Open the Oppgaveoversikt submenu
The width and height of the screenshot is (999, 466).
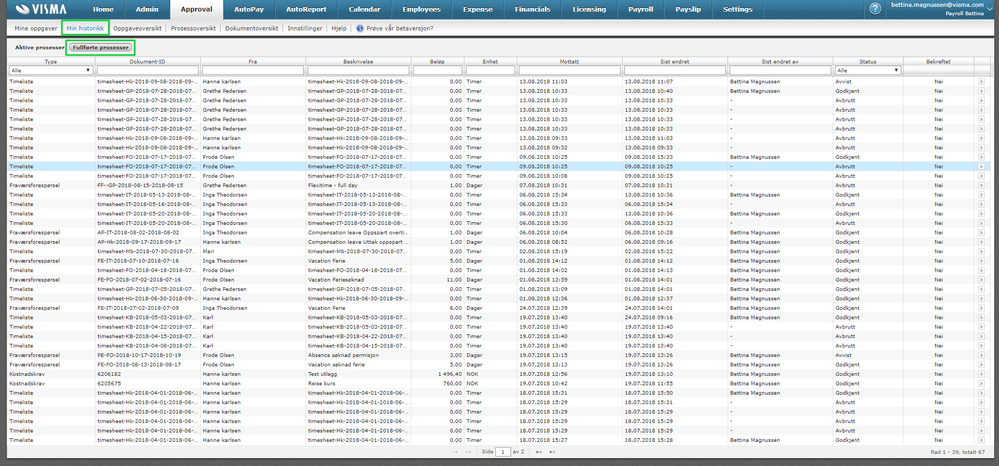(x=138, y=28)
